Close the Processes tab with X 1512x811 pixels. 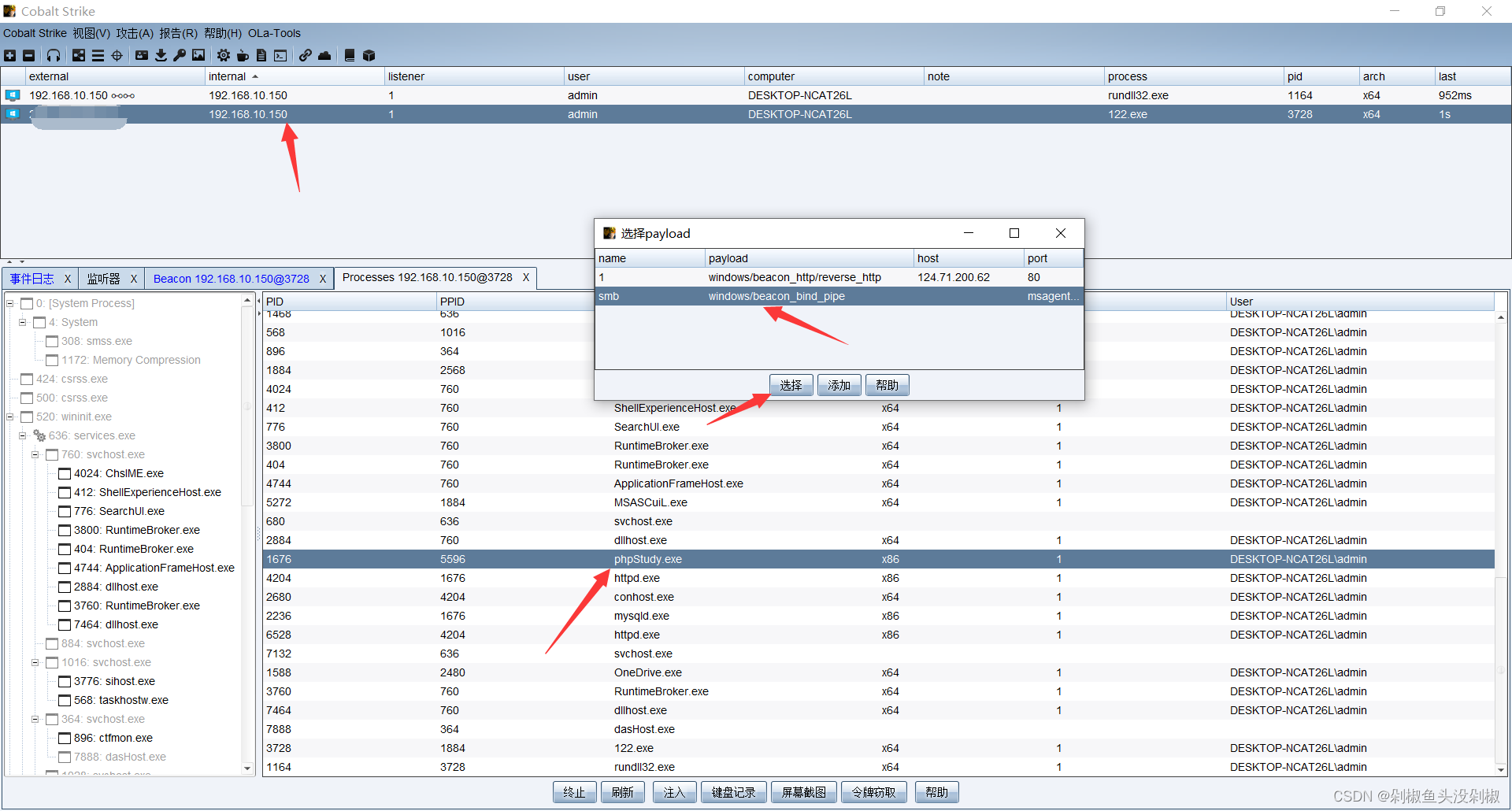click(x=526, y=278)
